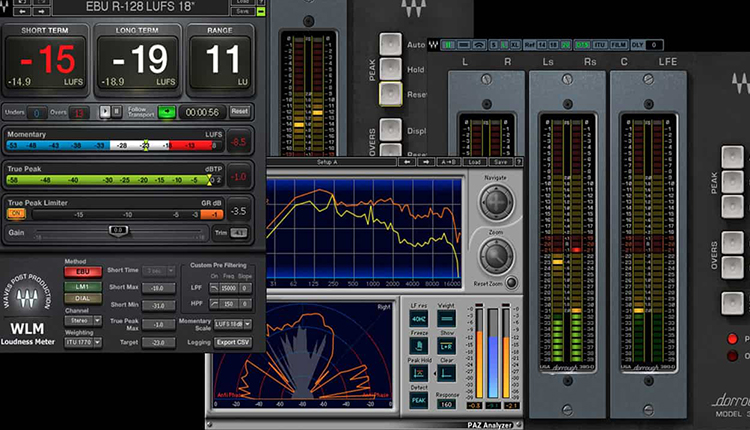Toggle the HPF filter on icon
Screen dimensions: 750x430
pyautogui.click(x=214, y=304)
